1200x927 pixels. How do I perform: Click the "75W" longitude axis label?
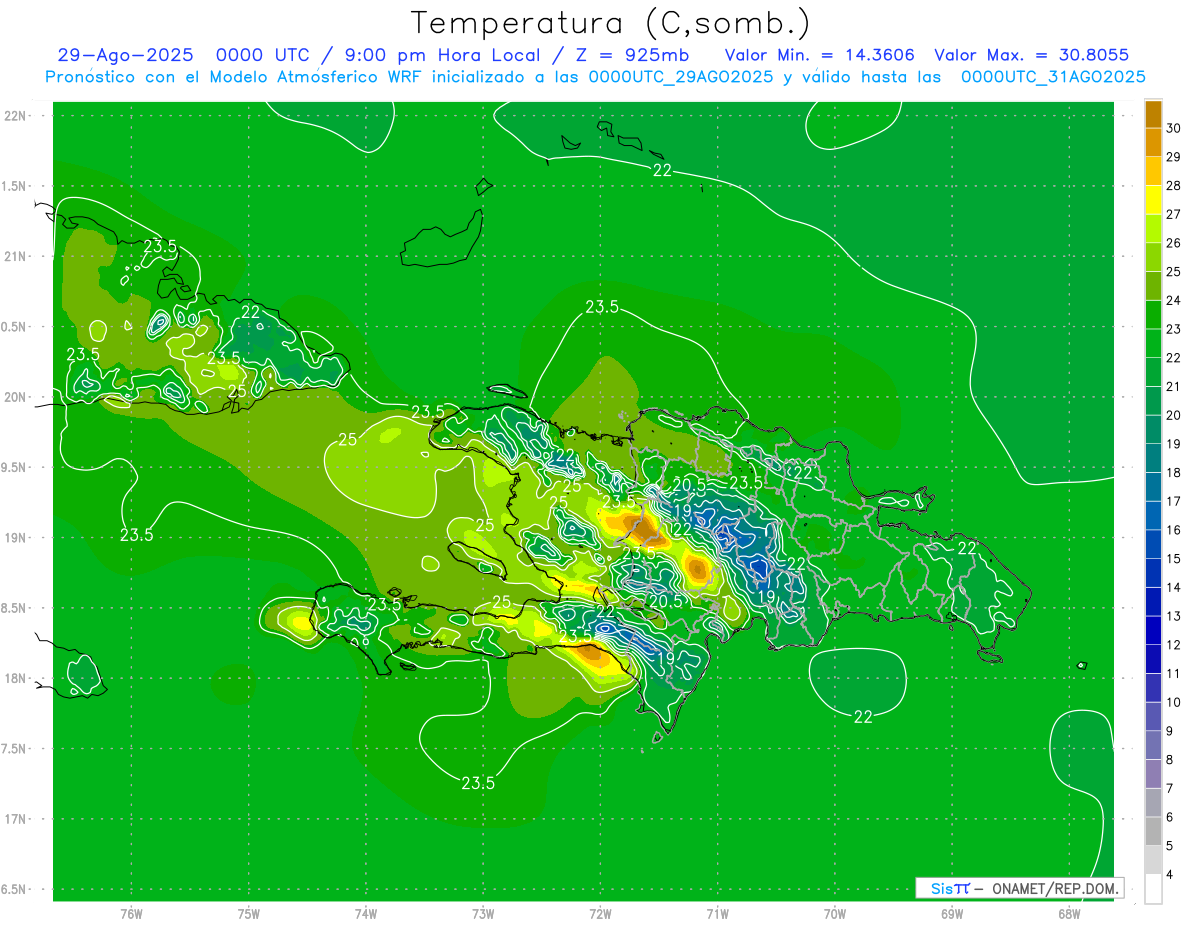249,914
